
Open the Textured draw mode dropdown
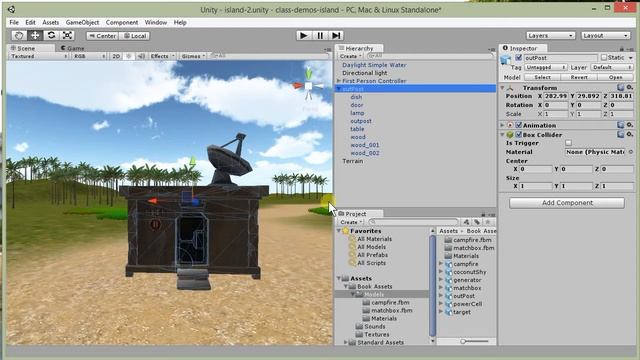38,56
